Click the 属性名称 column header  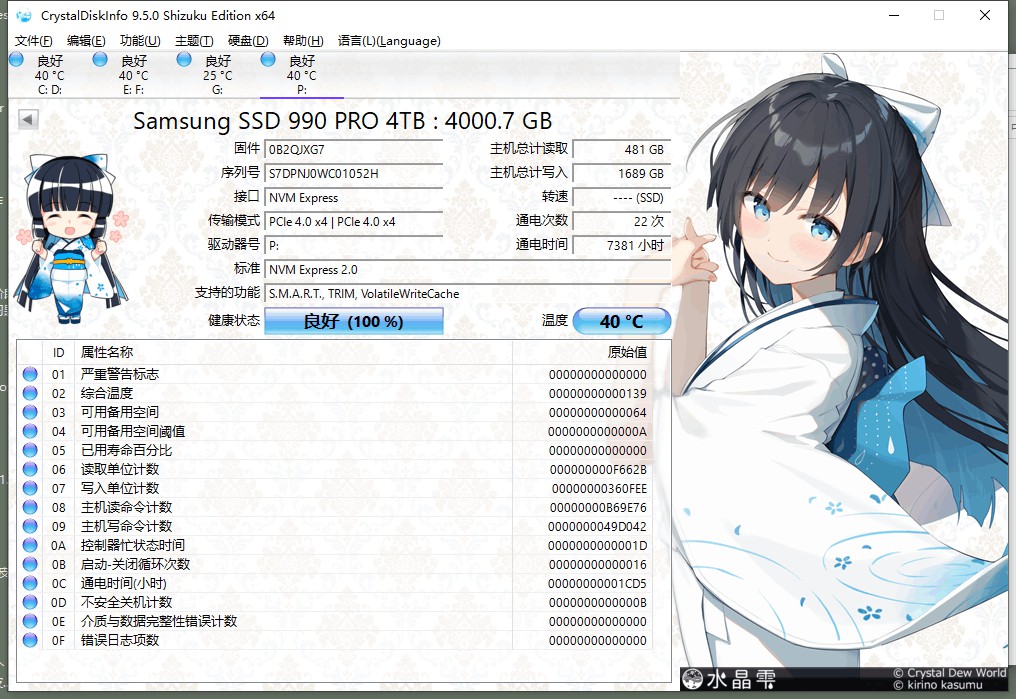(x=294, y=352)
